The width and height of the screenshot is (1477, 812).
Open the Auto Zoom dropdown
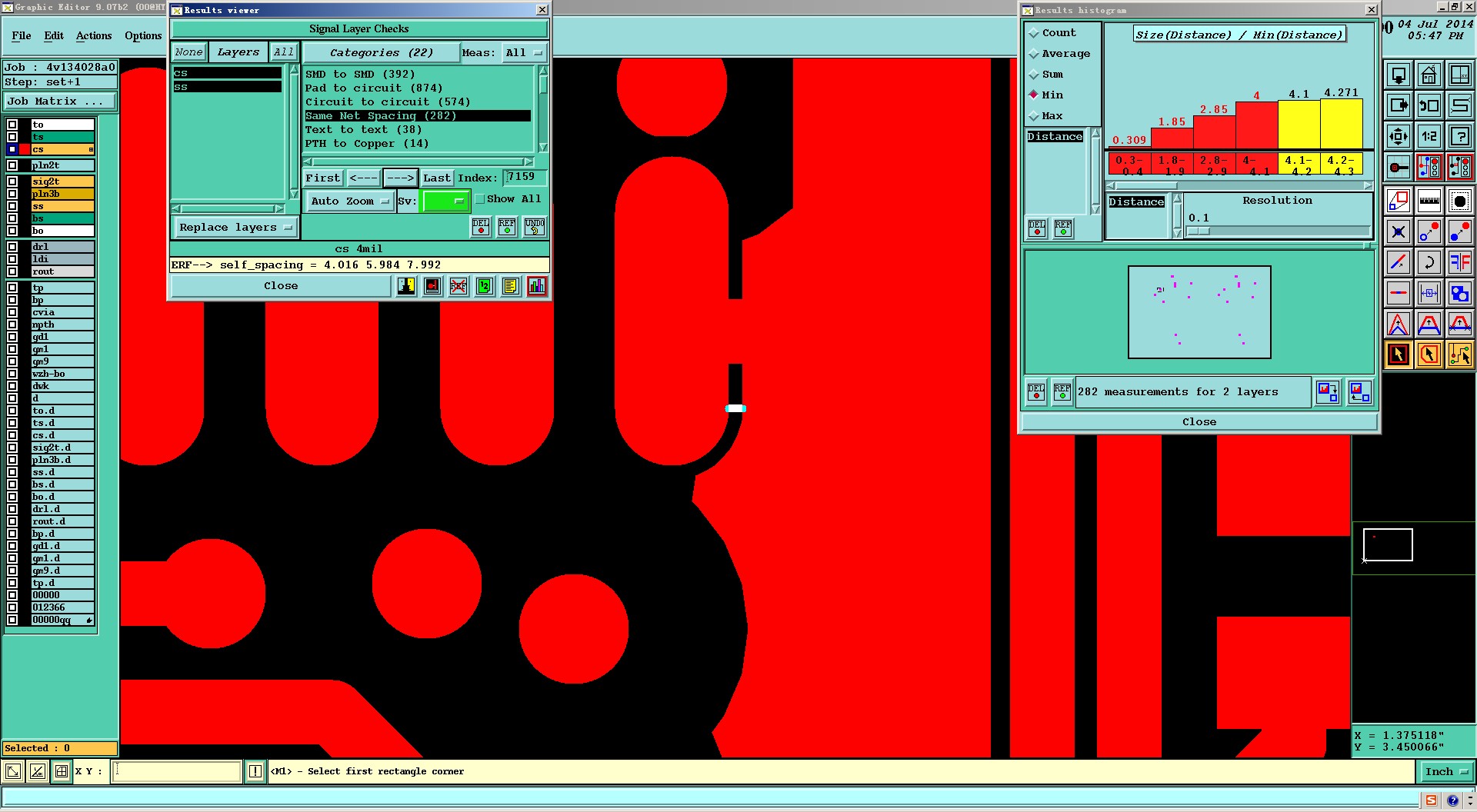[350, 201]
